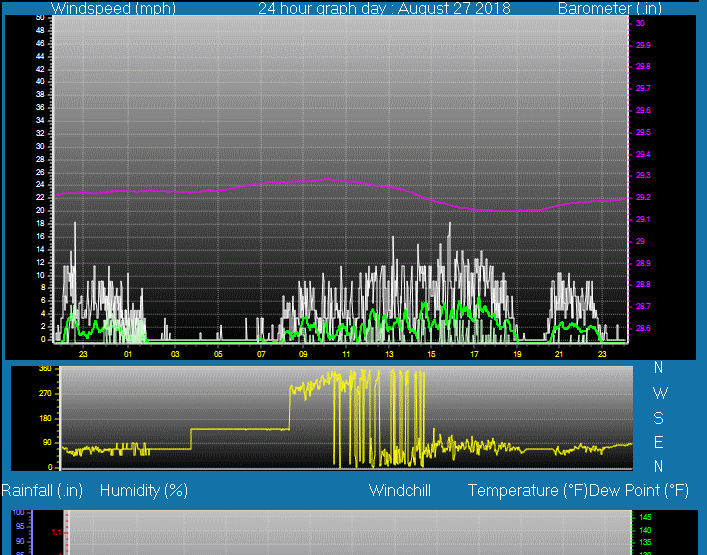Click the 30 mph value on windspeed axis
The image size is (707, 555).
(40, 147)
